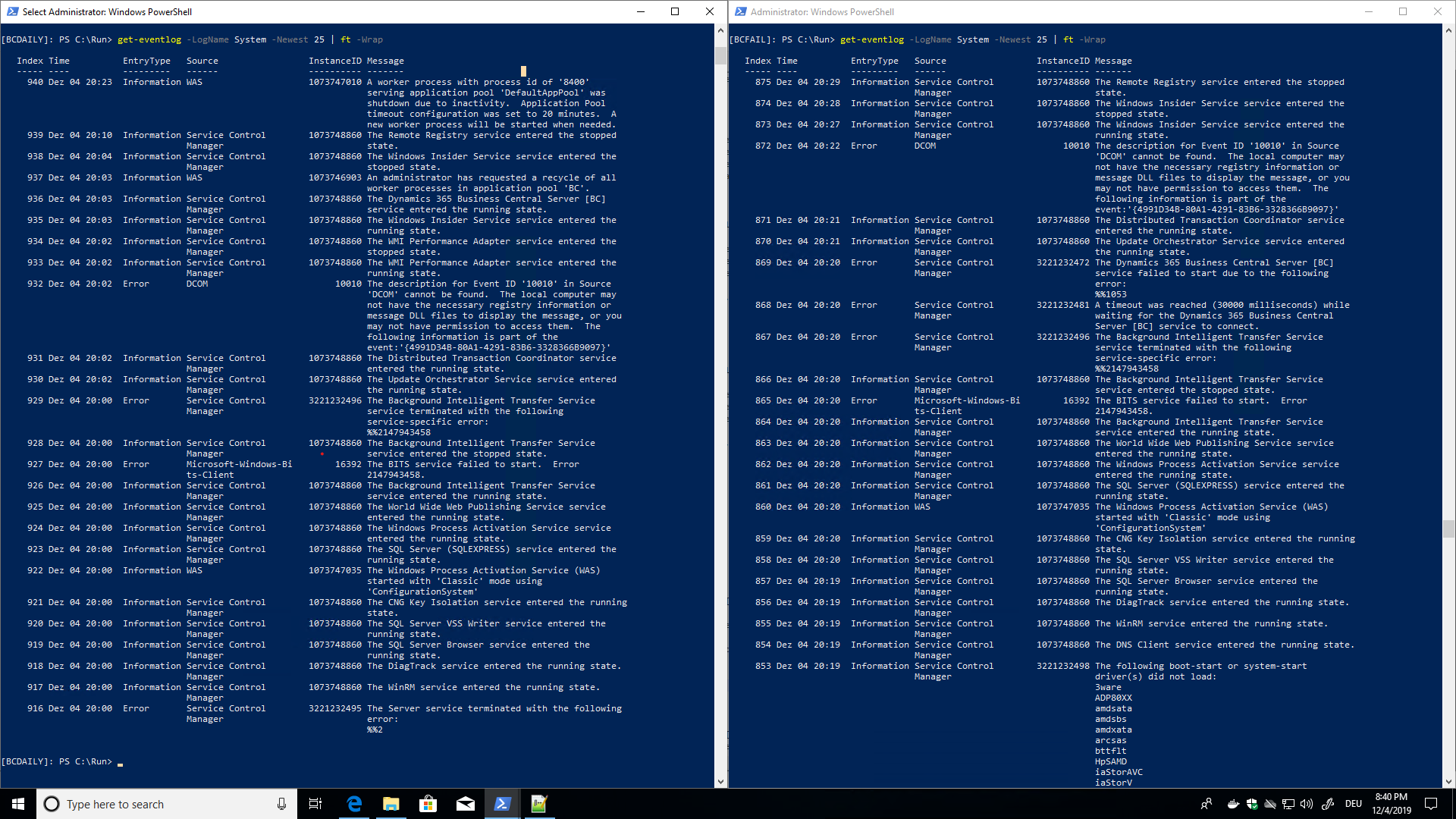Image resolution: width=1456 pixels, height=819 pixels.
Task: Click index 872 DCOM source in right window
Action: pyautogui.click(x=925, y=146)
